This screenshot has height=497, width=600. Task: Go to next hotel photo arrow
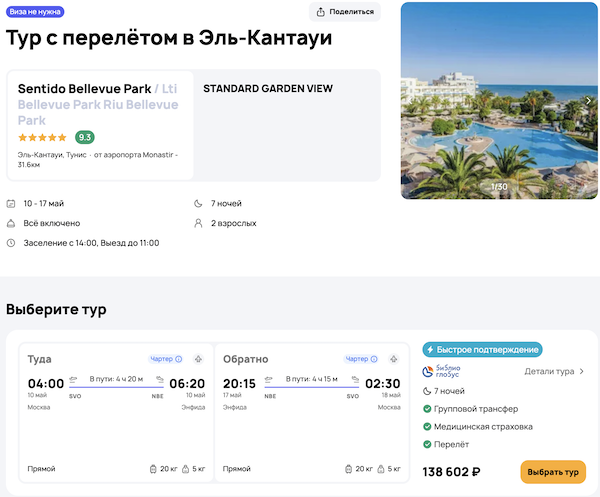coord(588,100)
